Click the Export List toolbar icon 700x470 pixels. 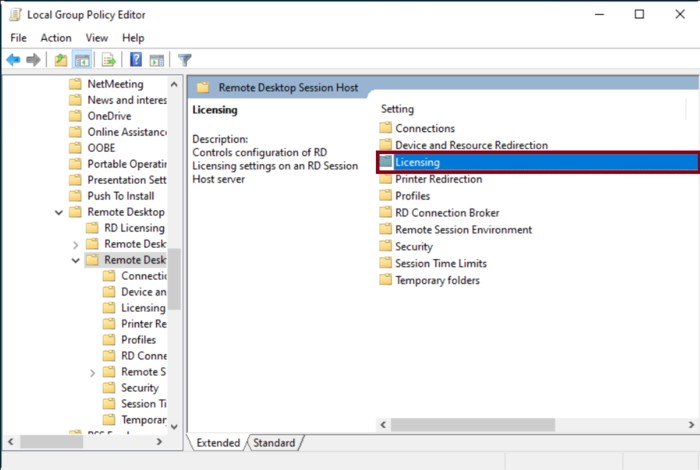pyautogui.click(x=108, y=60)
